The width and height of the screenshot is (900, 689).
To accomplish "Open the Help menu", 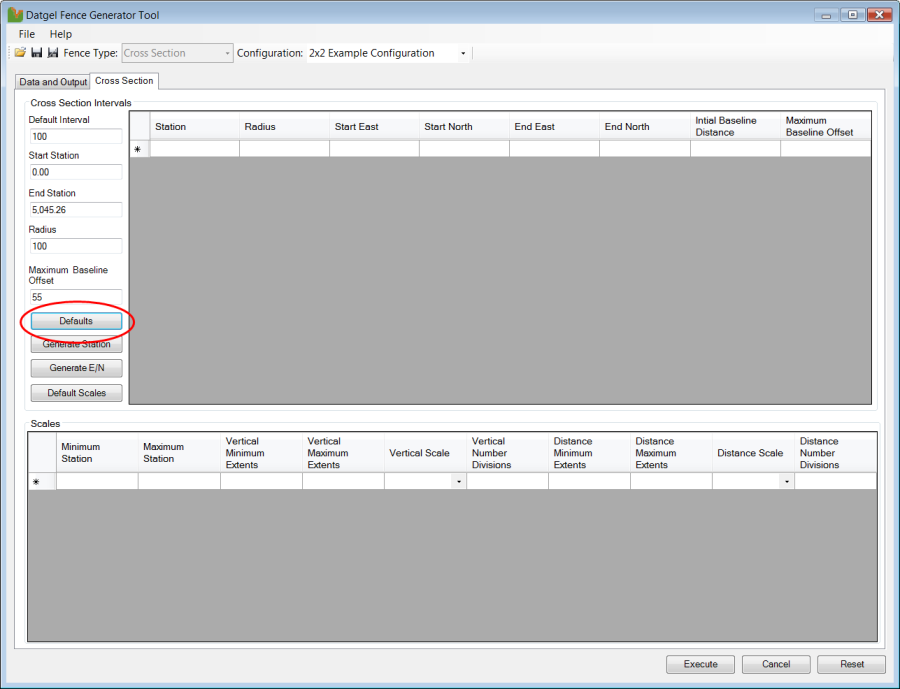I will click(x=61, y=34).
